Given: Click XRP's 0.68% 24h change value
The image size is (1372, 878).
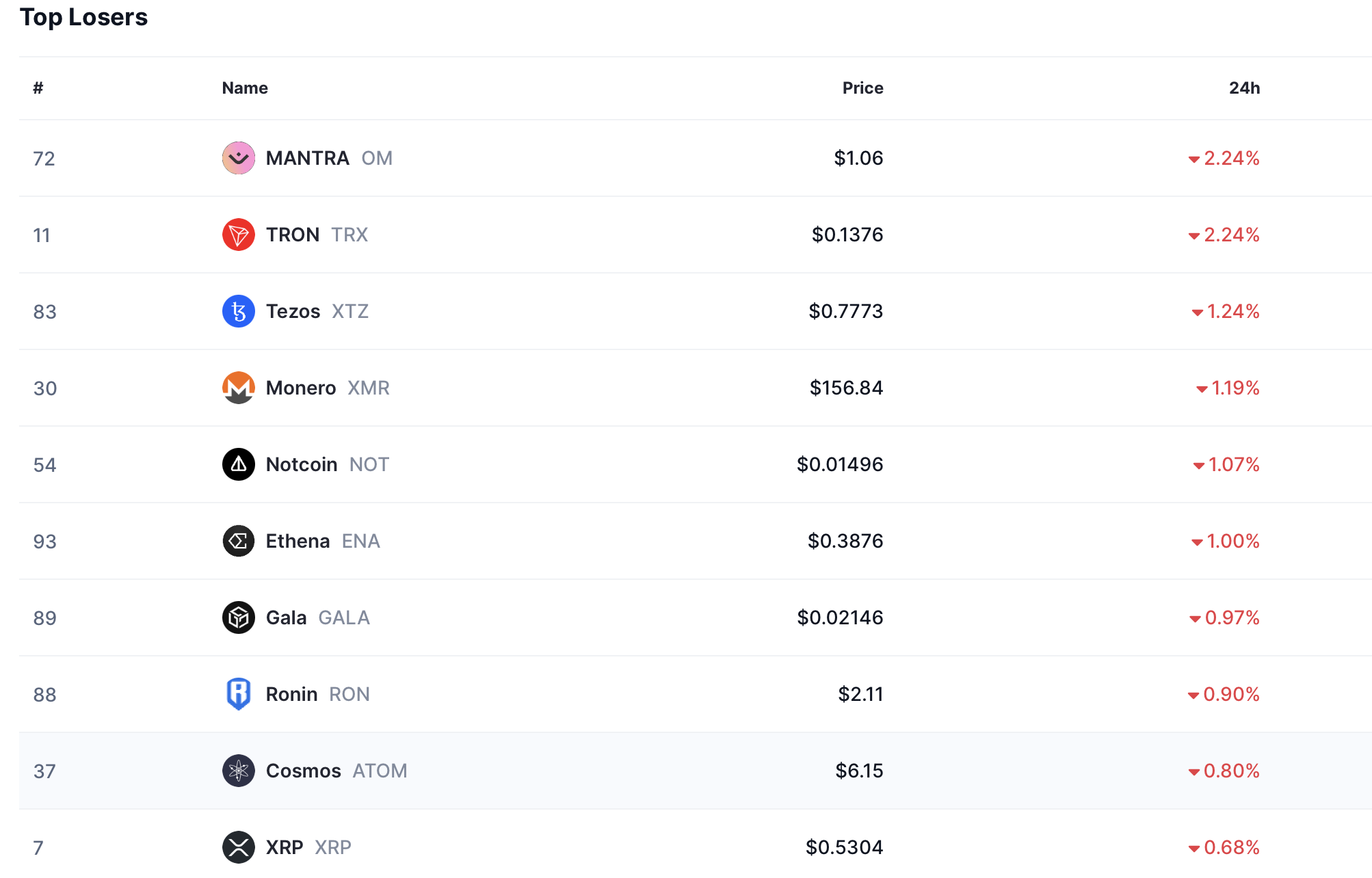Looking at the screenshot, I should point(1230,847).
